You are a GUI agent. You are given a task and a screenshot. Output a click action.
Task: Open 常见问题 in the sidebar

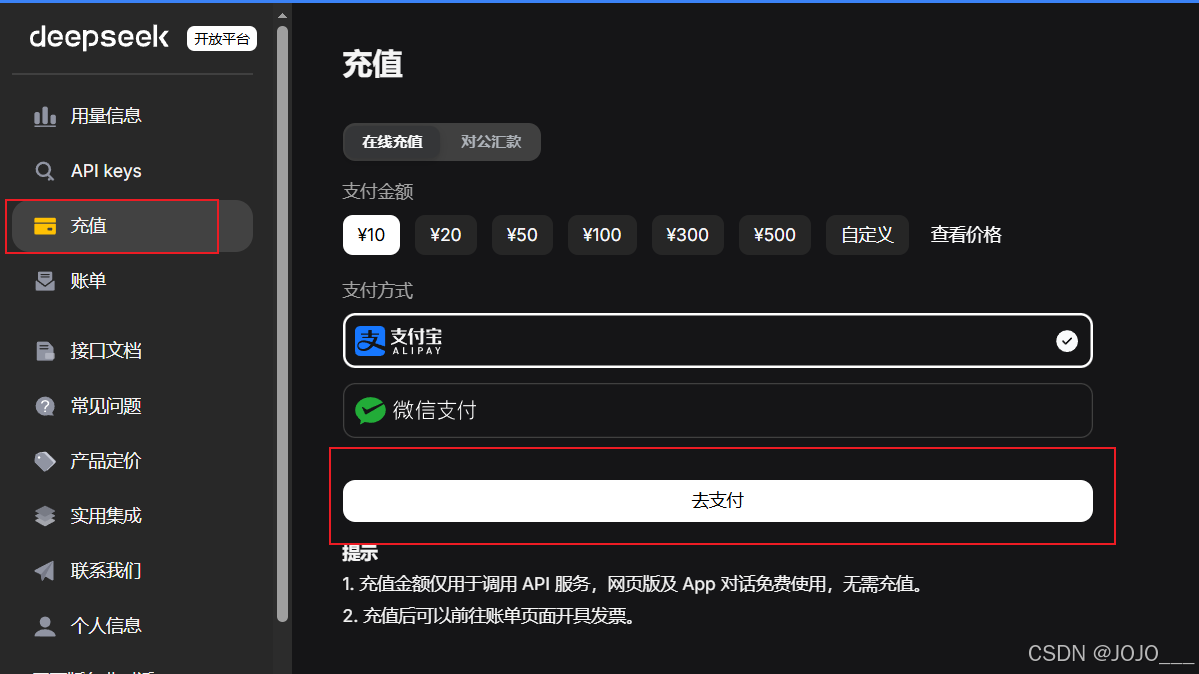(132, 406)
